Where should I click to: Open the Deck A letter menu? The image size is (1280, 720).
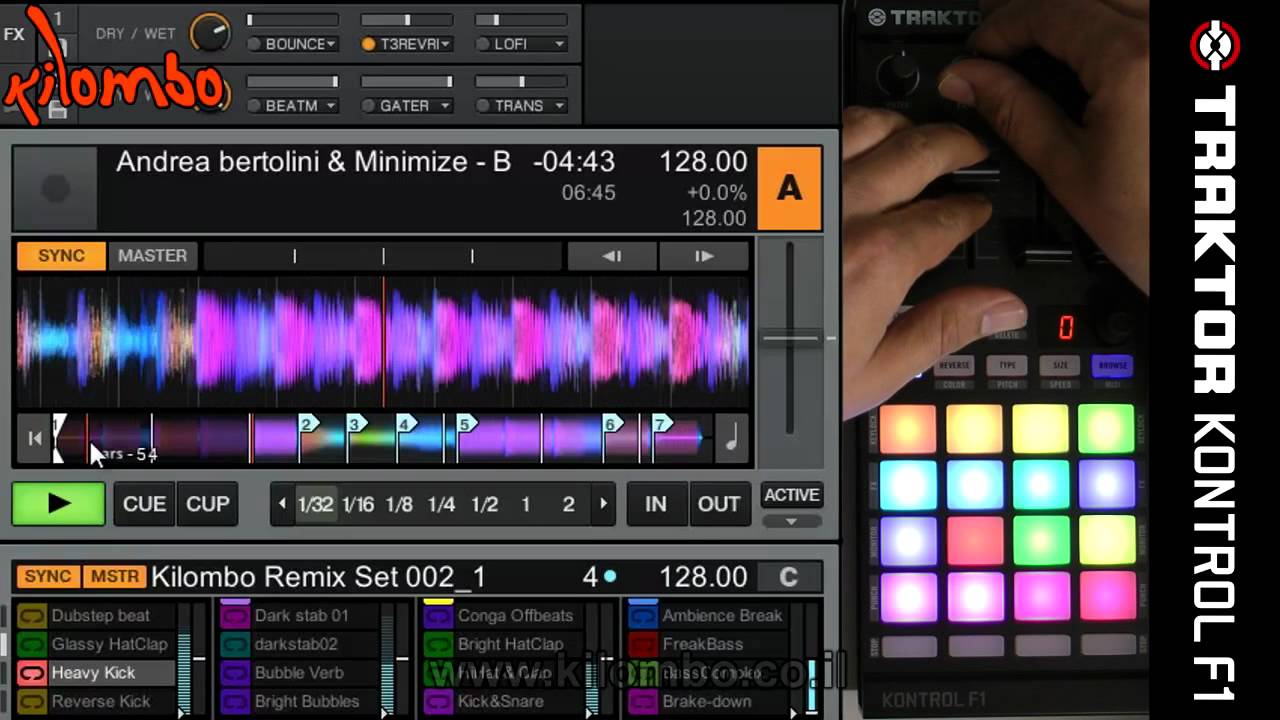point(789,188)
